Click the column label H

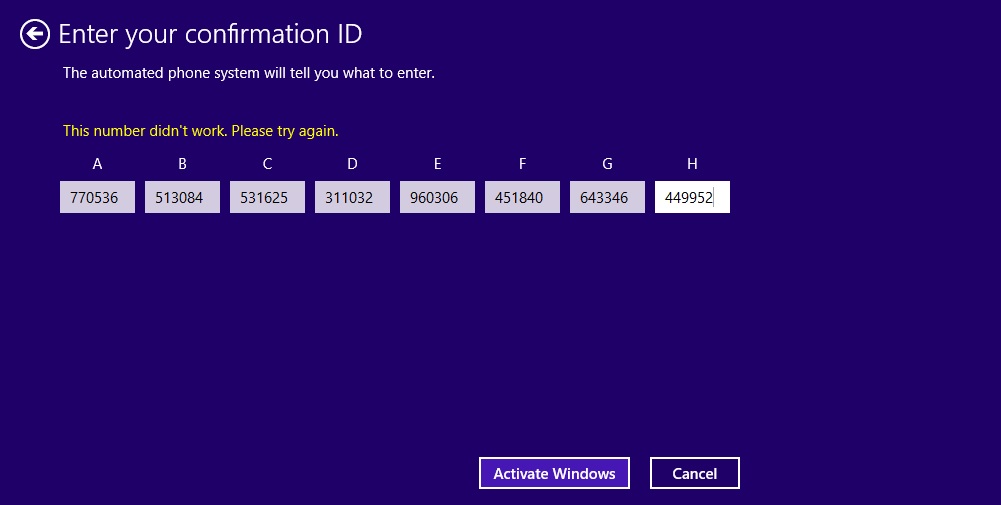(692, 164)
